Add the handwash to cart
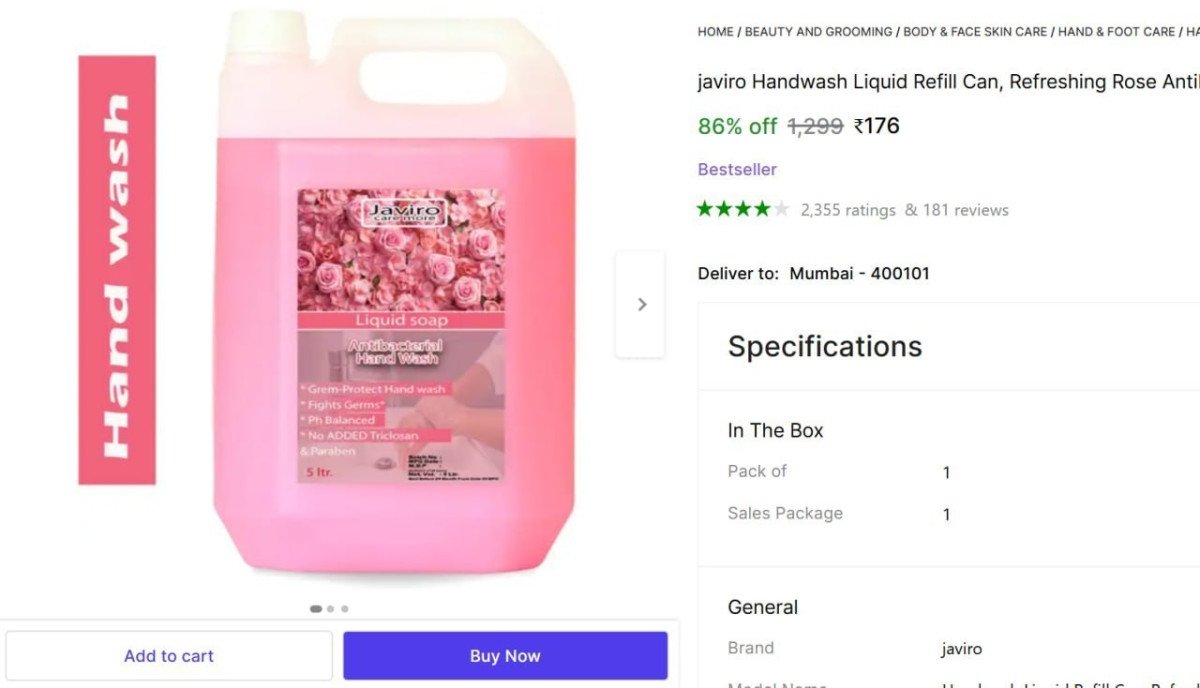1200x688 pixels. (169, 656)
